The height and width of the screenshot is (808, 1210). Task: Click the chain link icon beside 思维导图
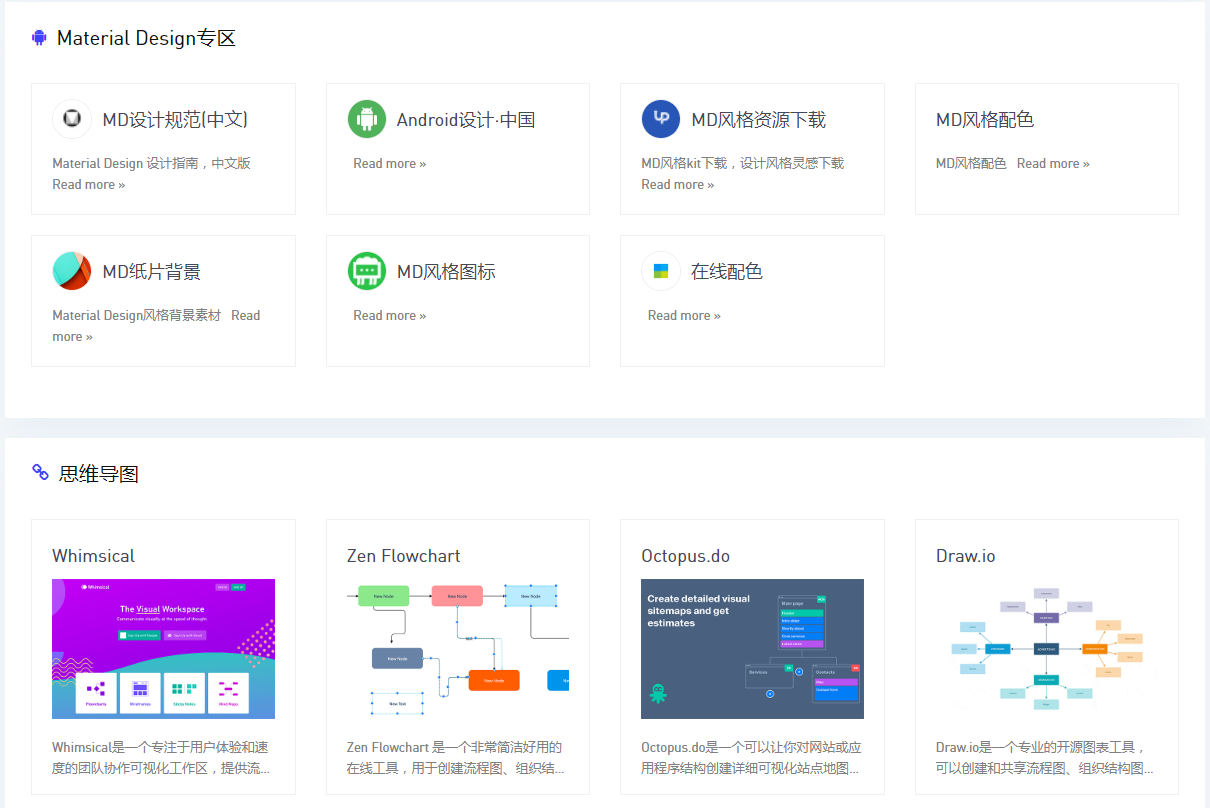[41, 472]
